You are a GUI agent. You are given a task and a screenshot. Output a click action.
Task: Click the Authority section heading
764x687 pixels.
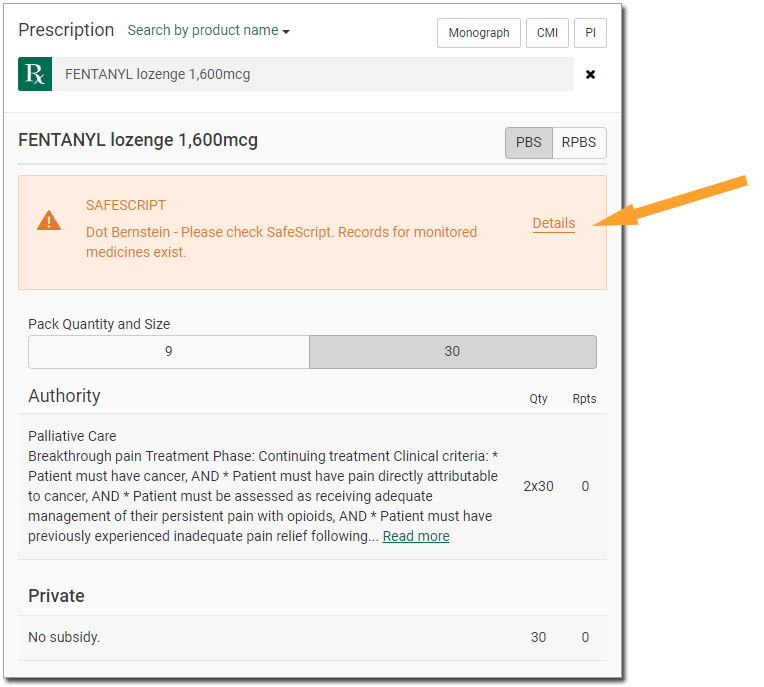click(64, 396)
